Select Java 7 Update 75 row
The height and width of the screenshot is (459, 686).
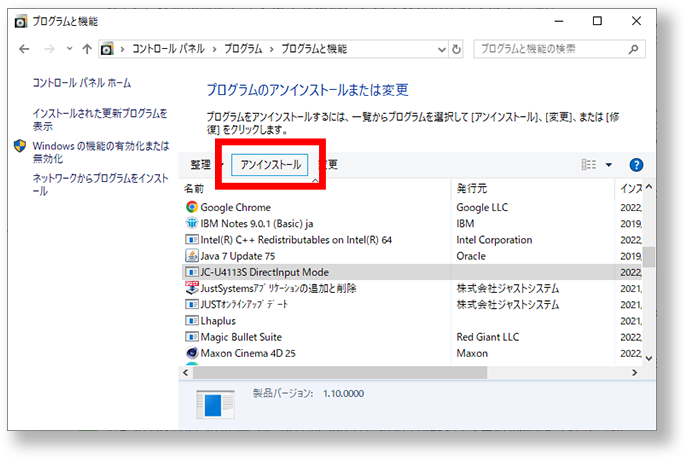pos(411,256)
